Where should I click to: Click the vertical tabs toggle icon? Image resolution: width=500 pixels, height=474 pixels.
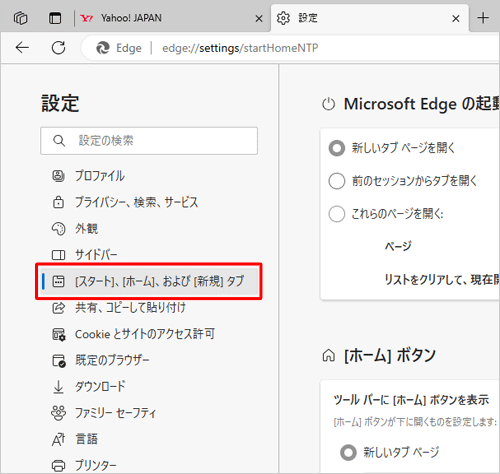click(x=55, y=18)
